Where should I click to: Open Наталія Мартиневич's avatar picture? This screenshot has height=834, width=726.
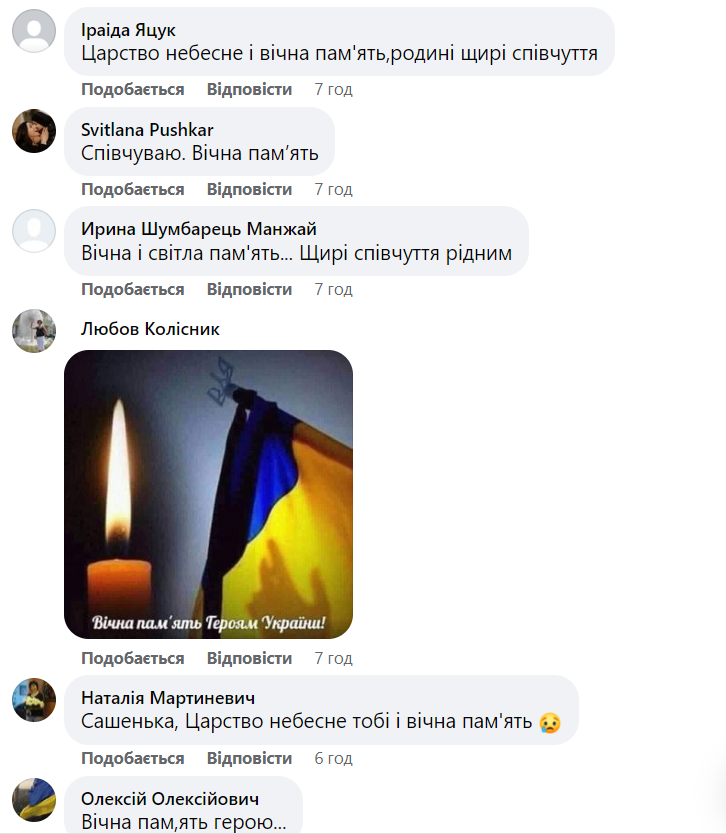[34, 700]
